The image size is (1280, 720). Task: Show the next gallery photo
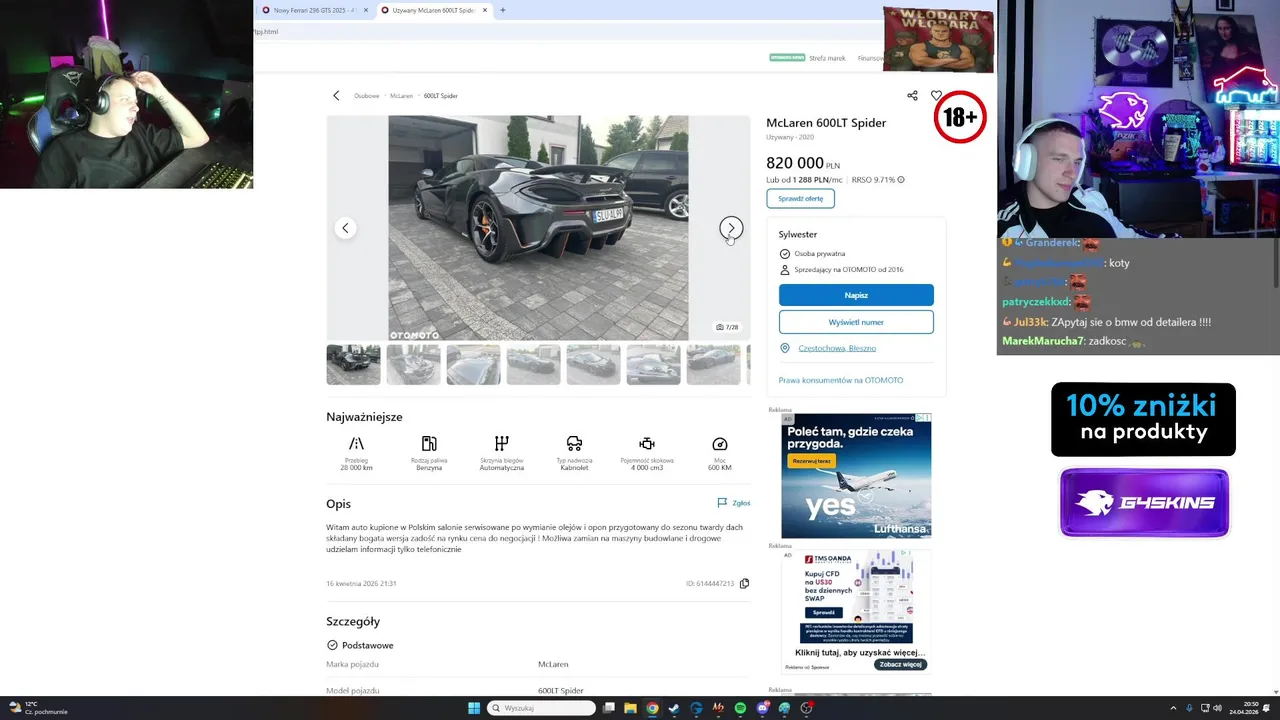coord(731,228)
